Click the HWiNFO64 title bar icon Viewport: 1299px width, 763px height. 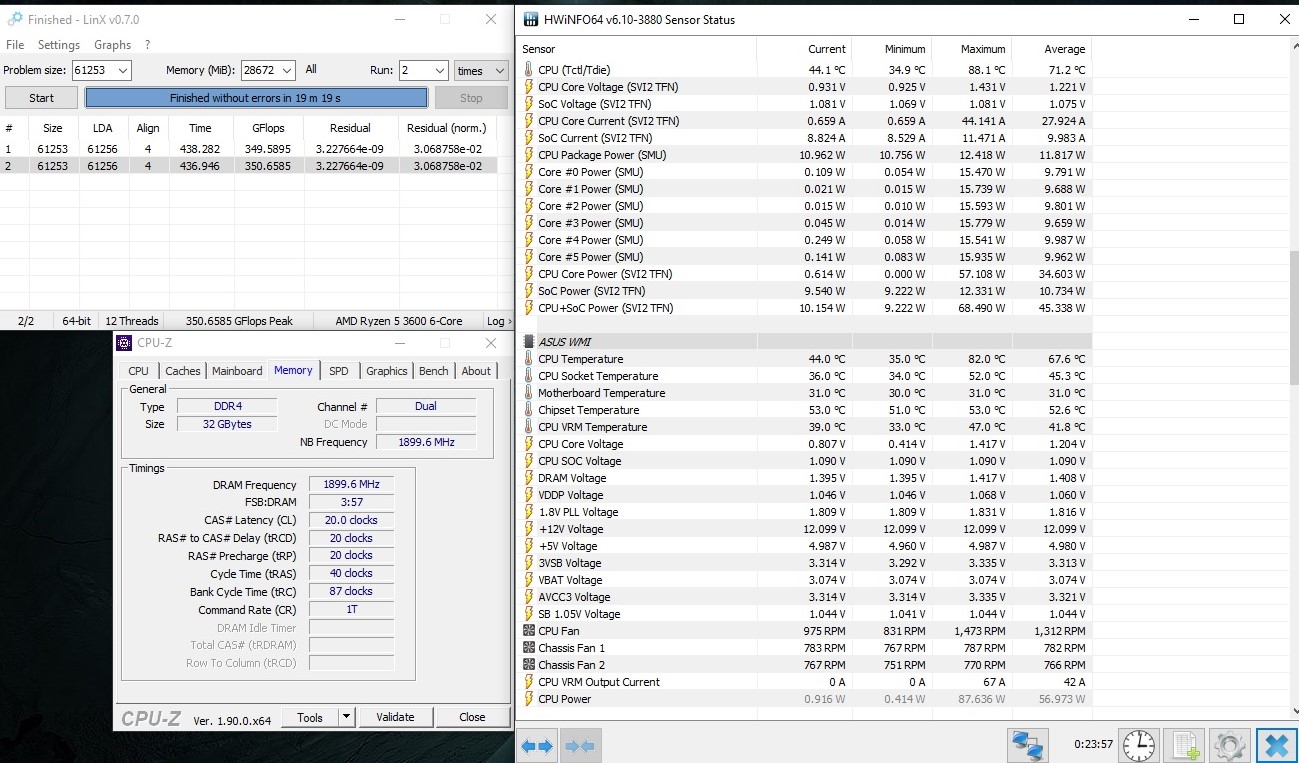tap(529, 19)
